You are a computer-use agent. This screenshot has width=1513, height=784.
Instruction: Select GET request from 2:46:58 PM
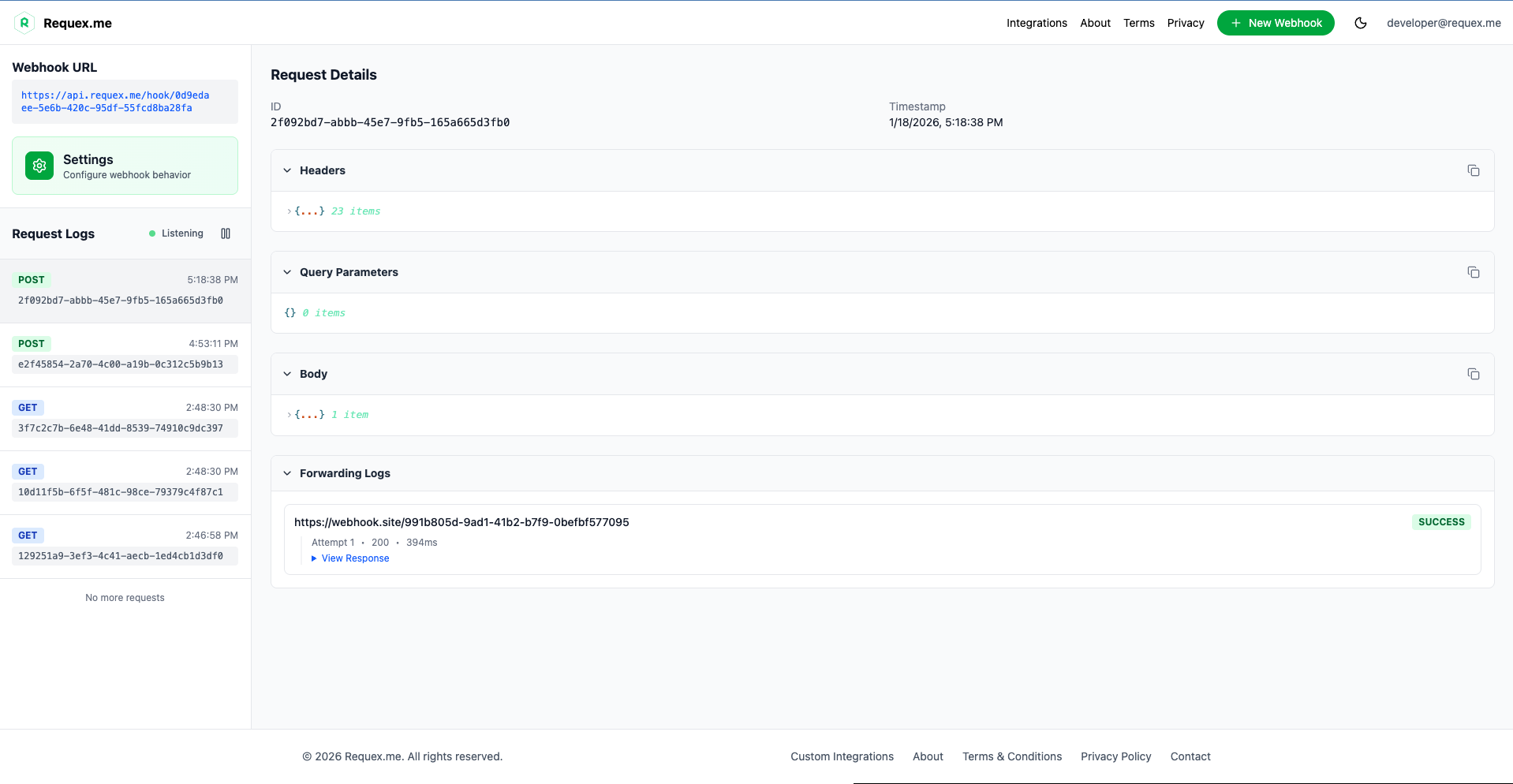125,546
